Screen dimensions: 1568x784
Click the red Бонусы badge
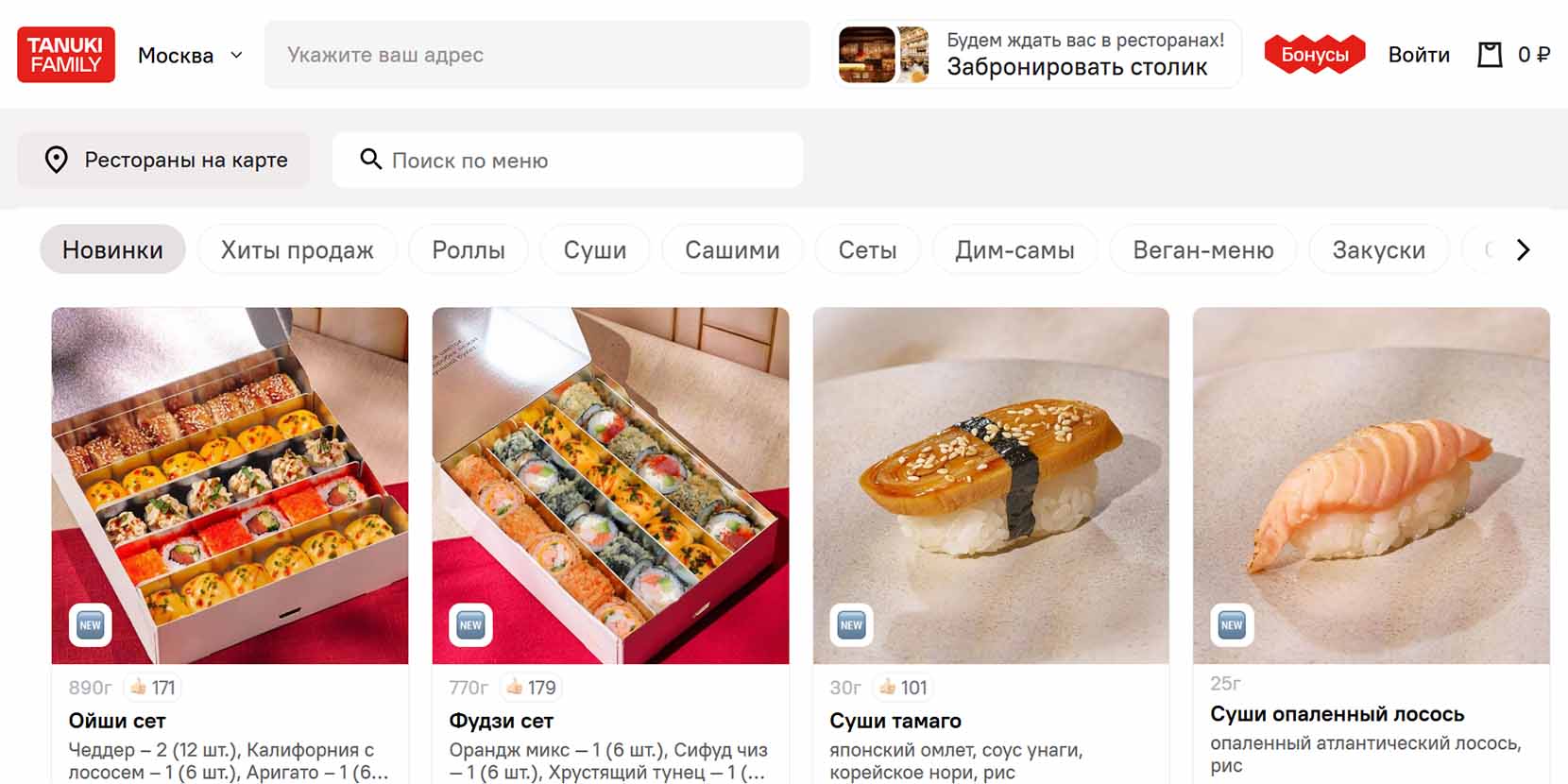pos(1315,55)
